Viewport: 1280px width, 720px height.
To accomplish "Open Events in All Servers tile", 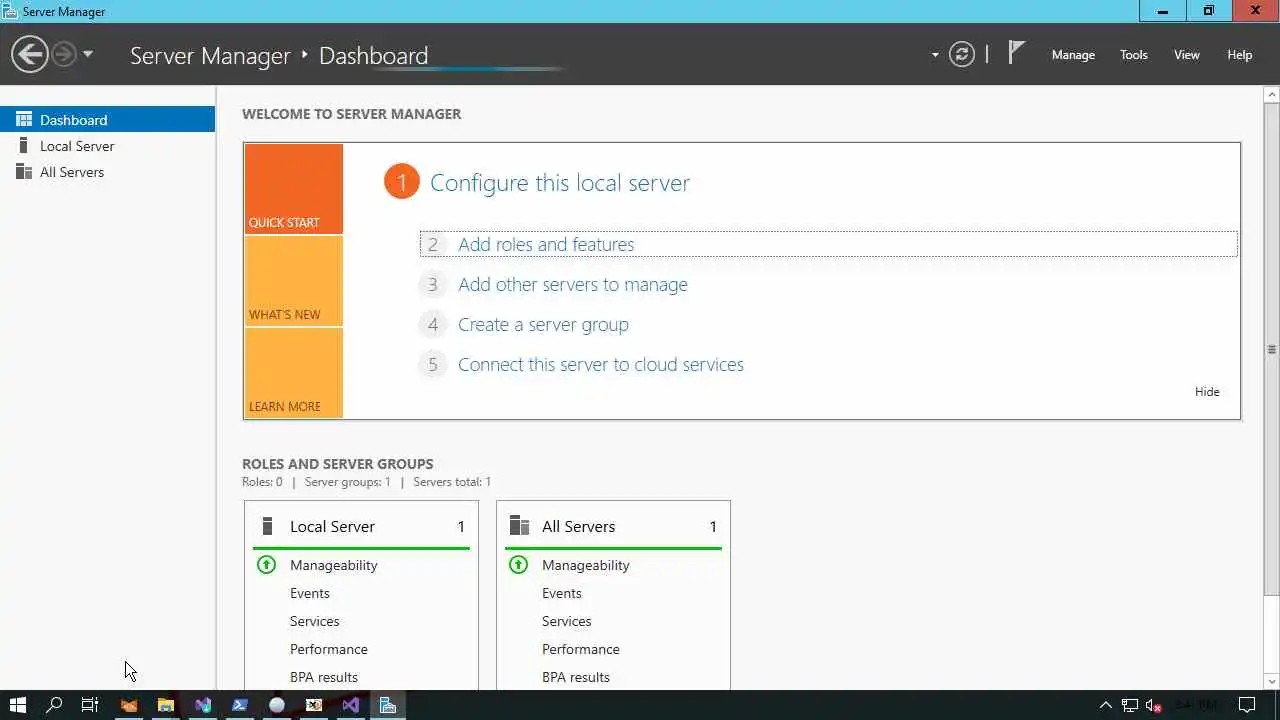I will [x=562, y=593].
